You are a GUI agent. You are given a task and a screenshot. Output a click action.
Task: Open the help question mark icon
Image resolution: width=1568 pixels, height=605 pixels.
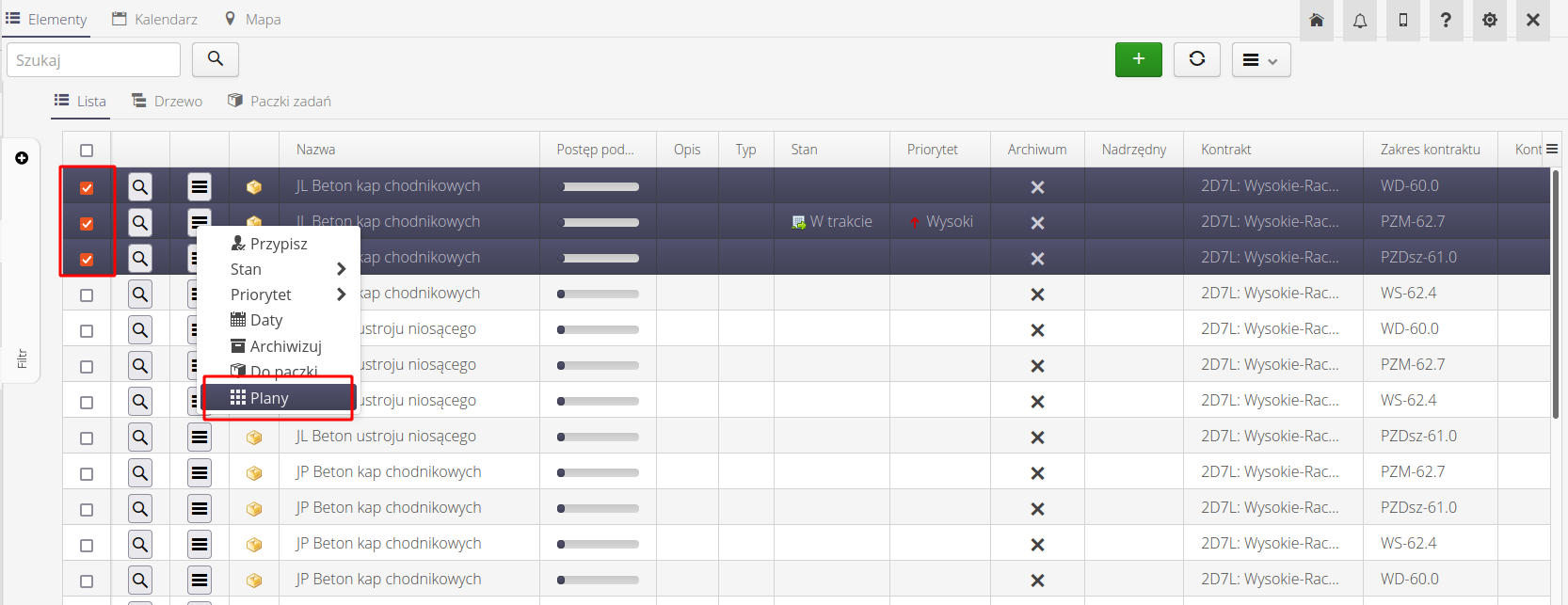coord(1447,20)
